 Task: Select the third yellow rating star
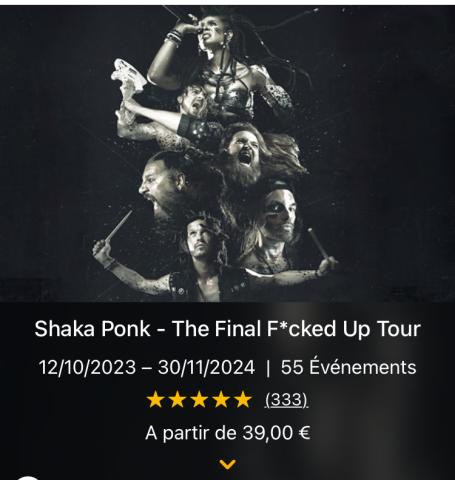click(199, 400)
